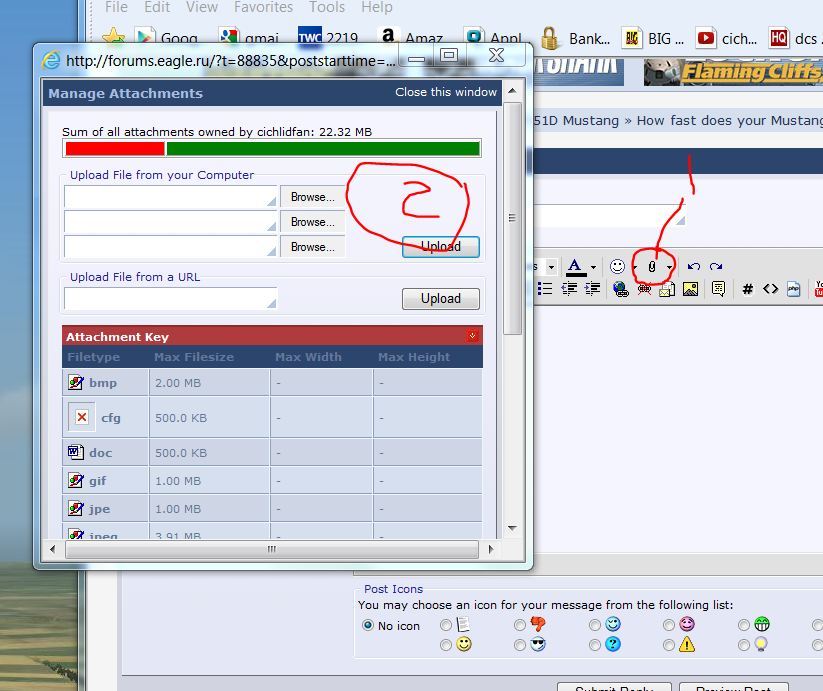Click the text color A icon
823x691 pixels.
(575, 267)
